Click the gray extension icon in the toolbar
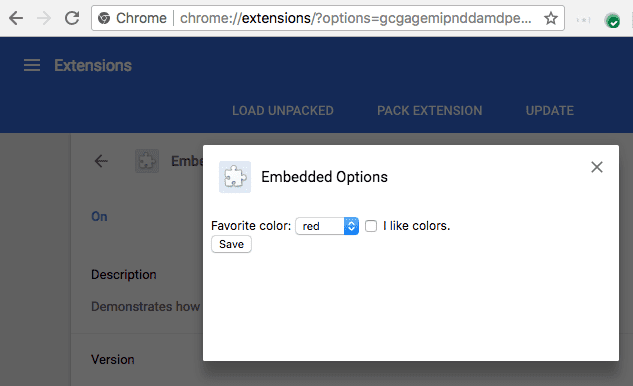Screen dimensions: 633x386 point(583,19)
